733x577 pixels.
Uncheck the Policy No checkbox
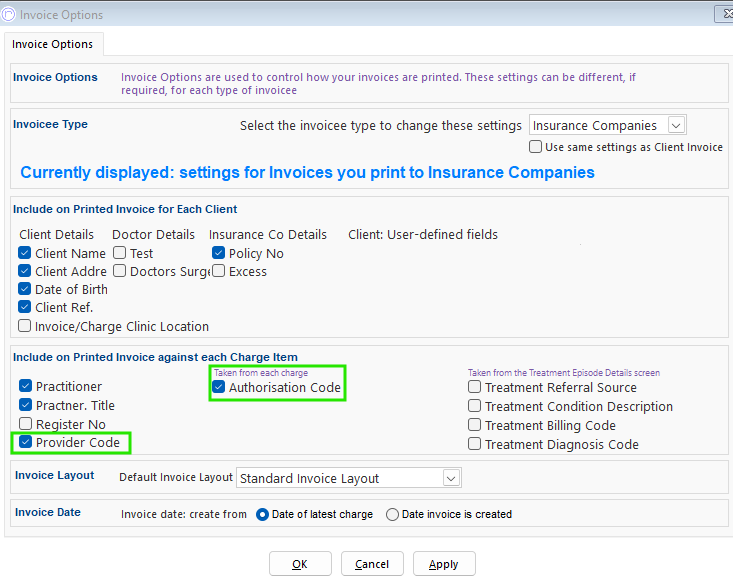[x=218, y=254]
